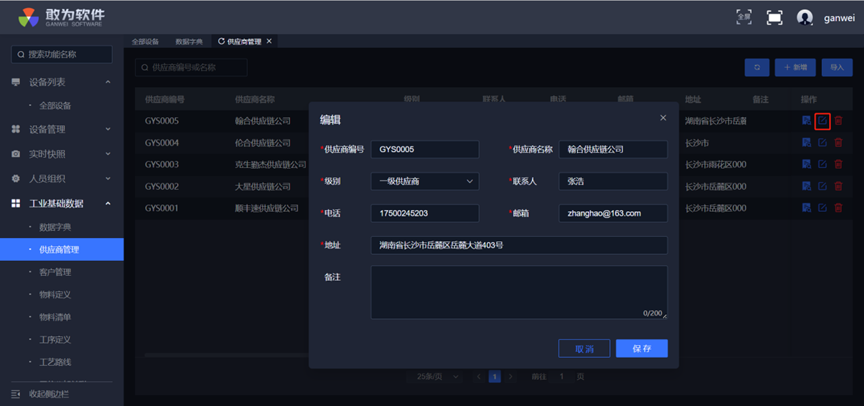Toggle fullscreen with bracket-frame icon
The height and width of the screenshot is (406, 864).
click(x=775, y=17)
